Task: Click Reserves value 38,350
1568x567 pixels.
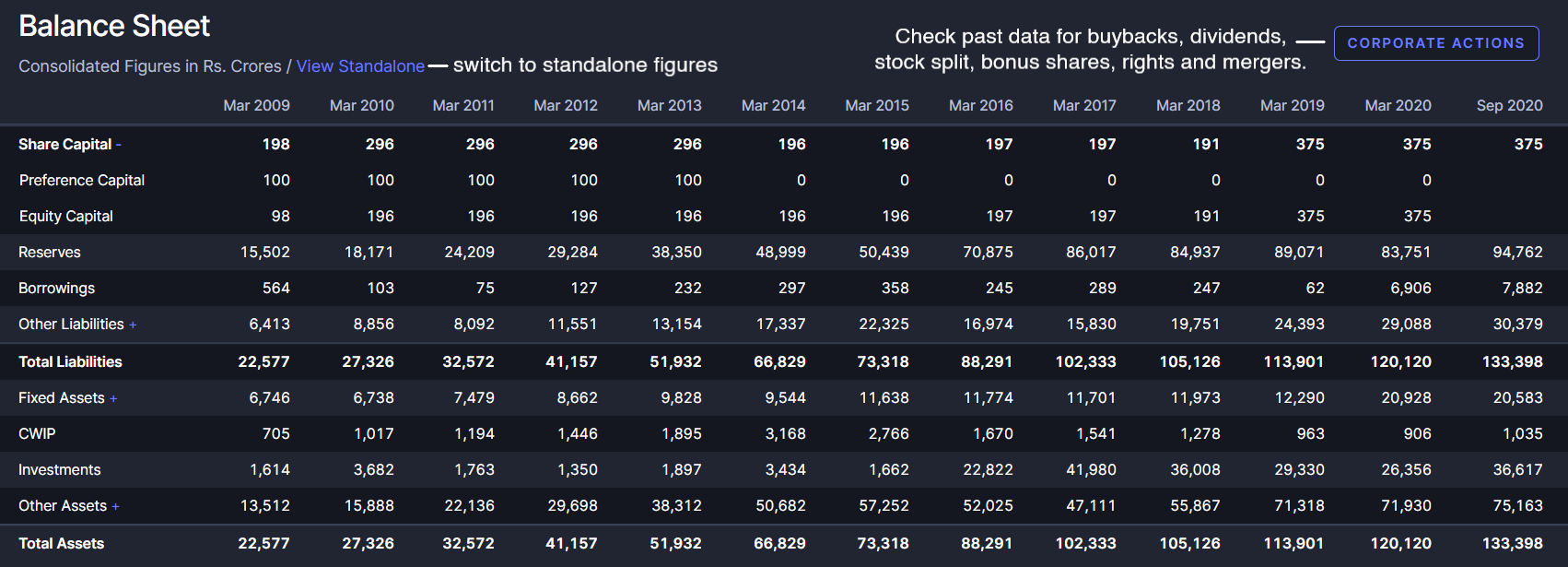Action: (676, 252)
